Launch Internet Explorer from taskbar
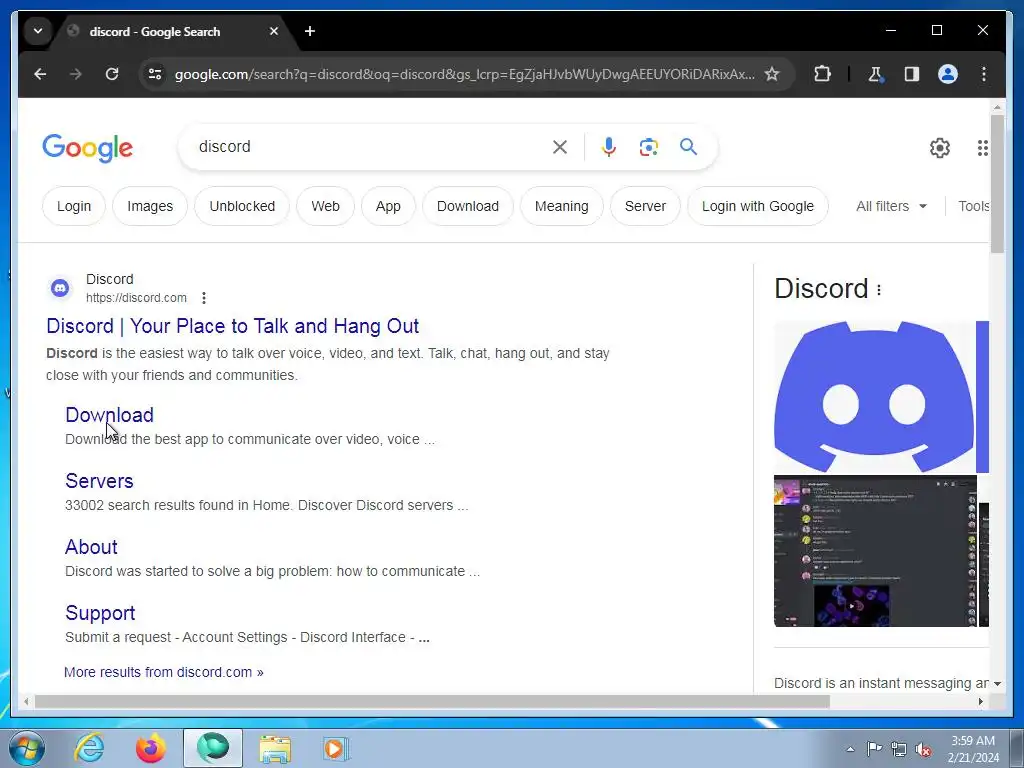 (89, 748)
